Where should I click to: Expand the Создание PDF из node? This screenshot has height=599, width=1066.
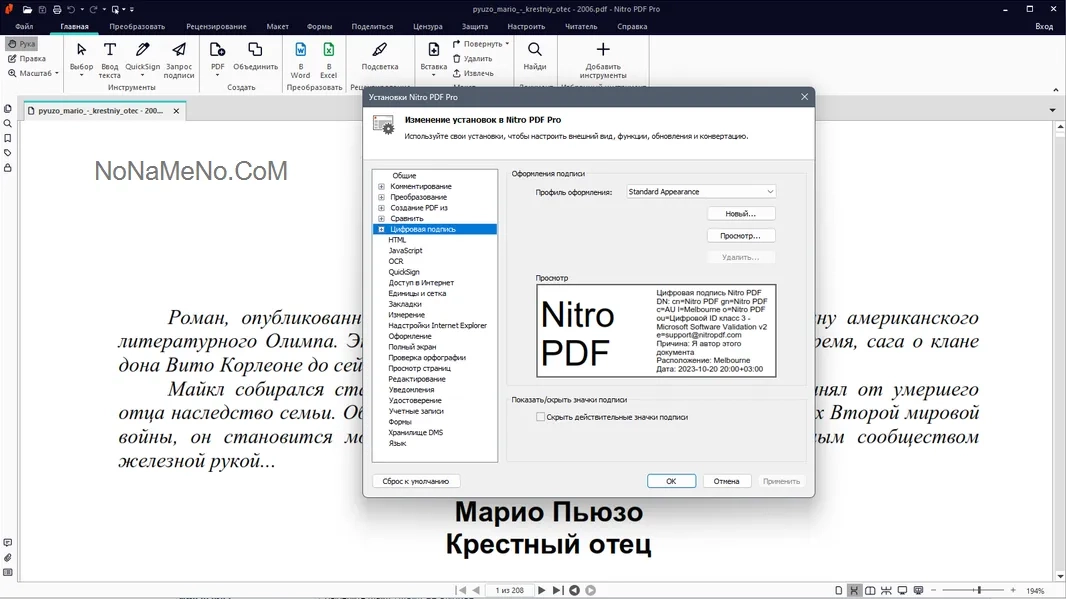381,208
